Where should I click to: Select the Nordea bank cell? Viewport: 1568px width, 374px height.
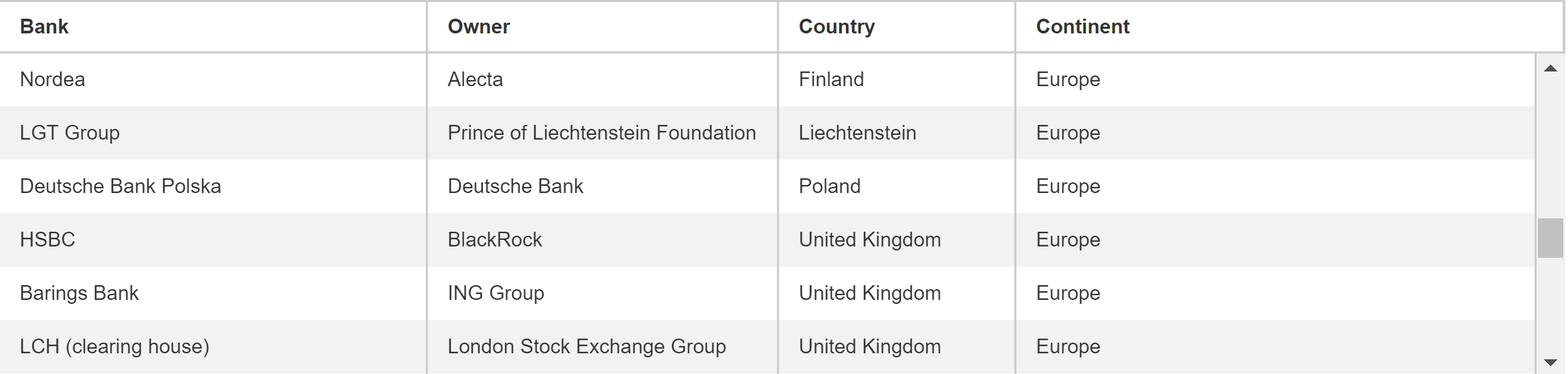pyautogui.click(x=213, y=79)
